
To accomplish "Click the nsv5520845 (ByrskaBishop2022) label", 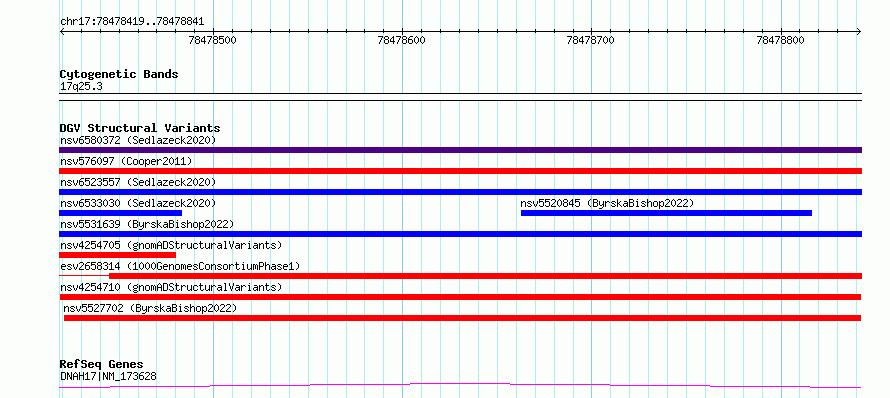I will 607,203.
